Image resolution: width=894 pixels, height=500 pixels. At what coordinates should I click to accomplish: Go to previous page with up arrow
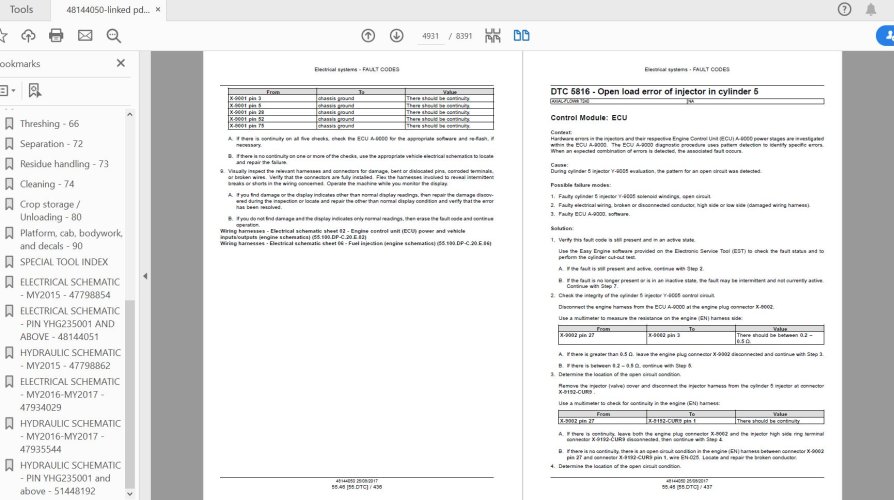[x=368, y=35]
